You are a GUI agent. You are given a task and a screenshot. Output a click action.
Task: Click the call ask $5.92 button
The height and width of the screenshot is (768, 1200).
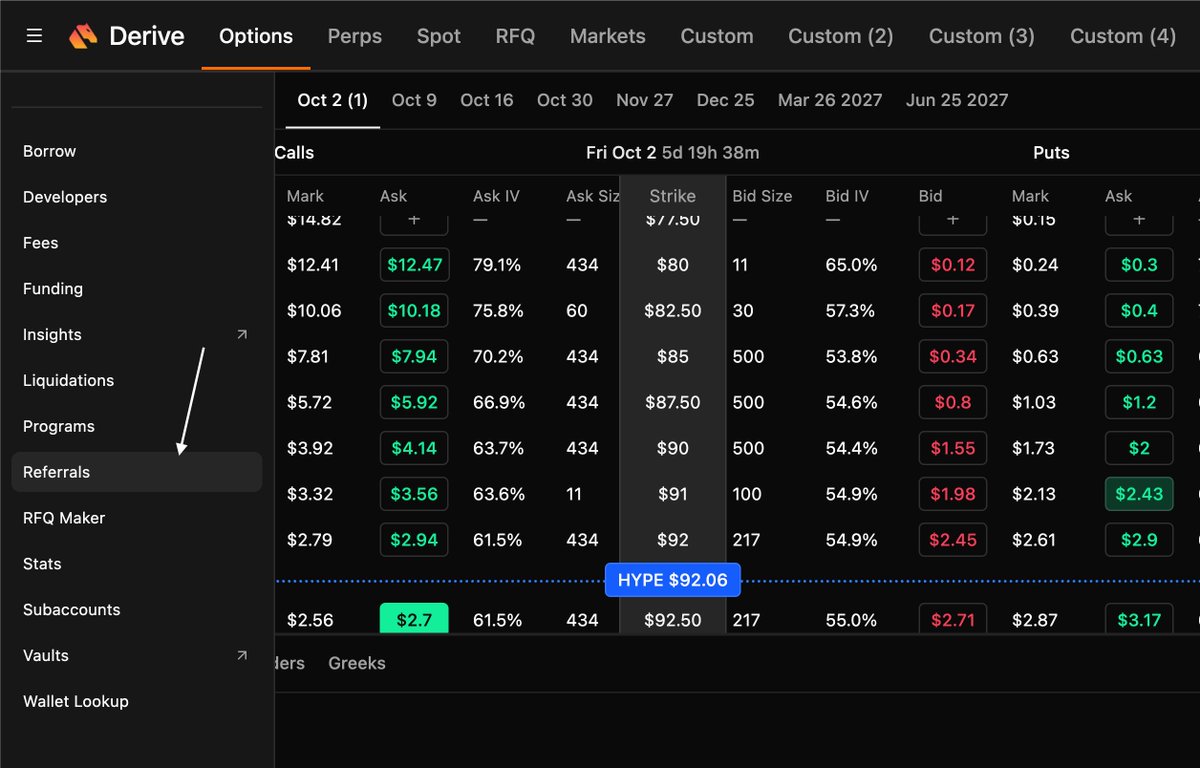414,403
